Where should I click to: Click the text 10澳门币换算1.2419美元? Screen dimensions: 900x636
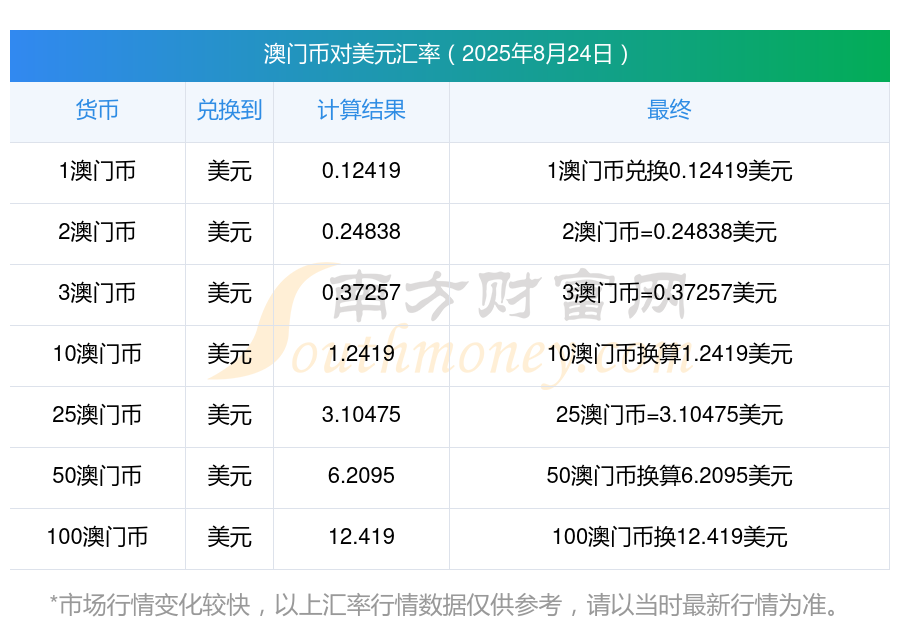pos(669,354)
